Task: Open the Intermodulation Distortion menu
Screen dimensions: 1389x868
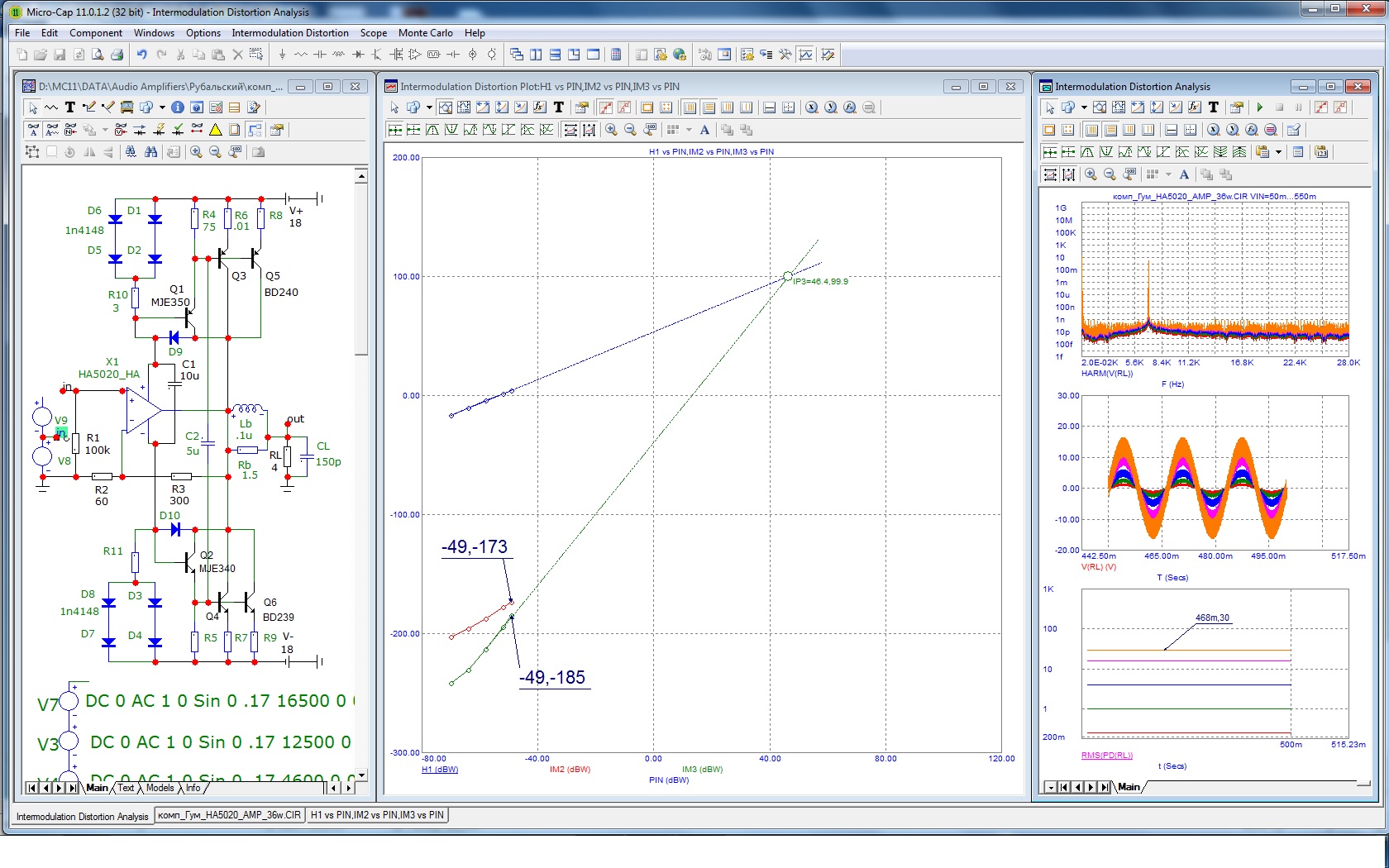Action: 290,33
